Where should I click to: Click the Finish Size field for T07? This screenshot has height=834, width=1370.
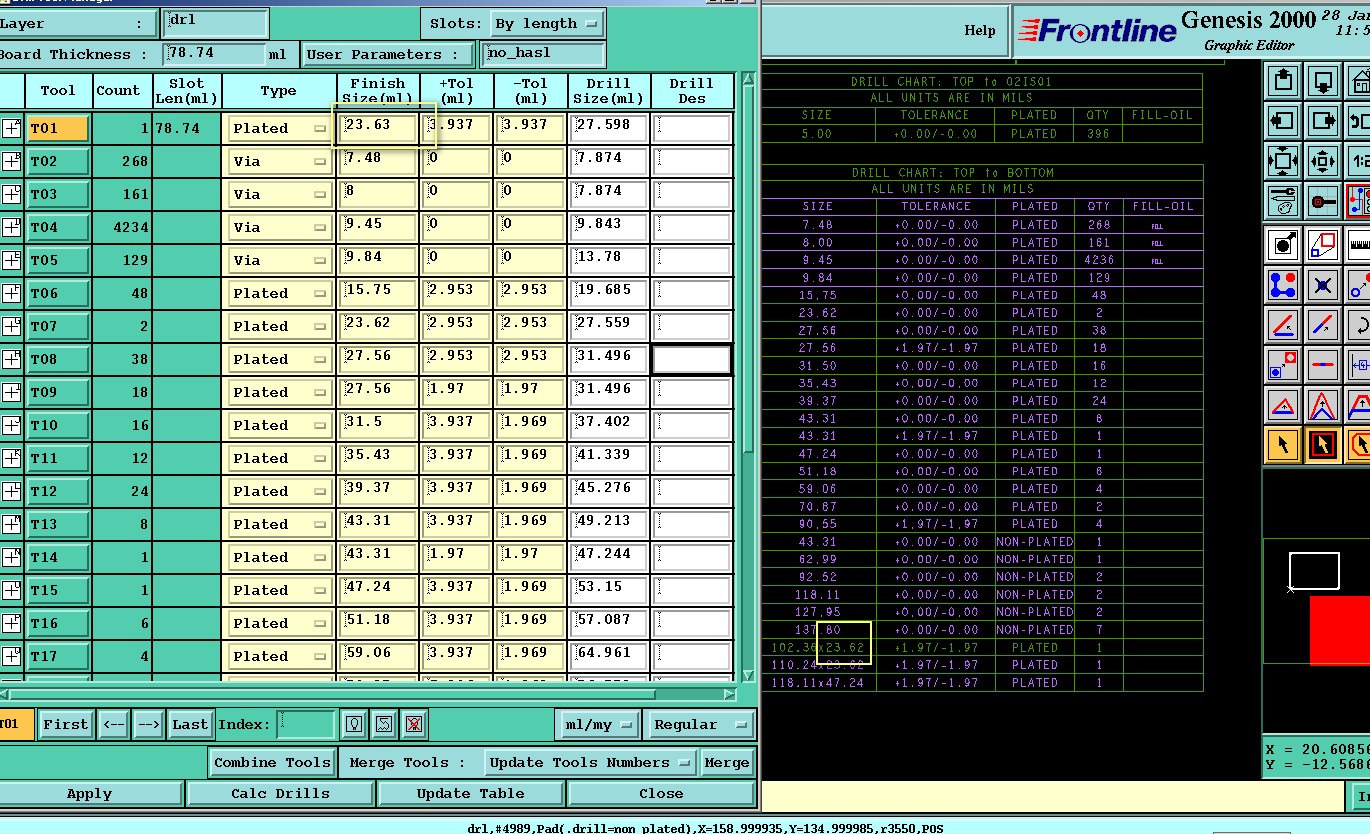tap(380, 326)
